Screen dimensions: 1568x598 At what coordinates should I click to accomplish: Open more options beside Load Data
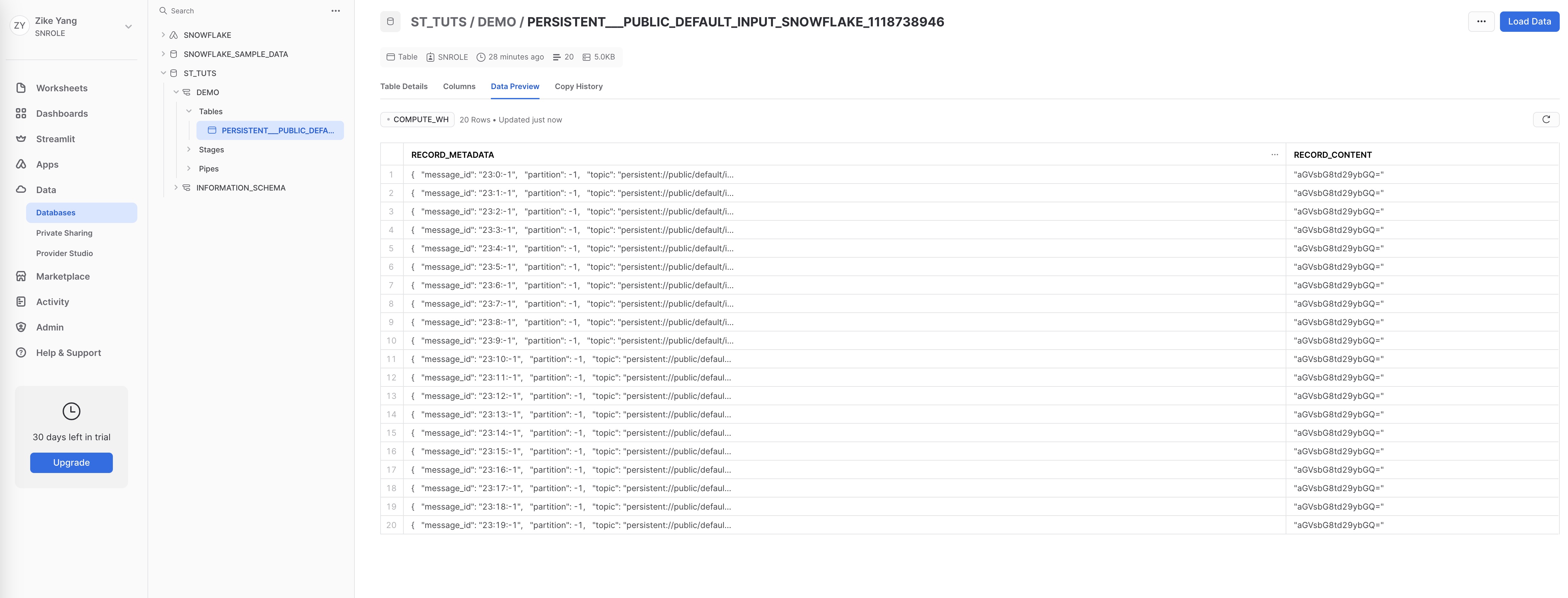point(1481,21)
